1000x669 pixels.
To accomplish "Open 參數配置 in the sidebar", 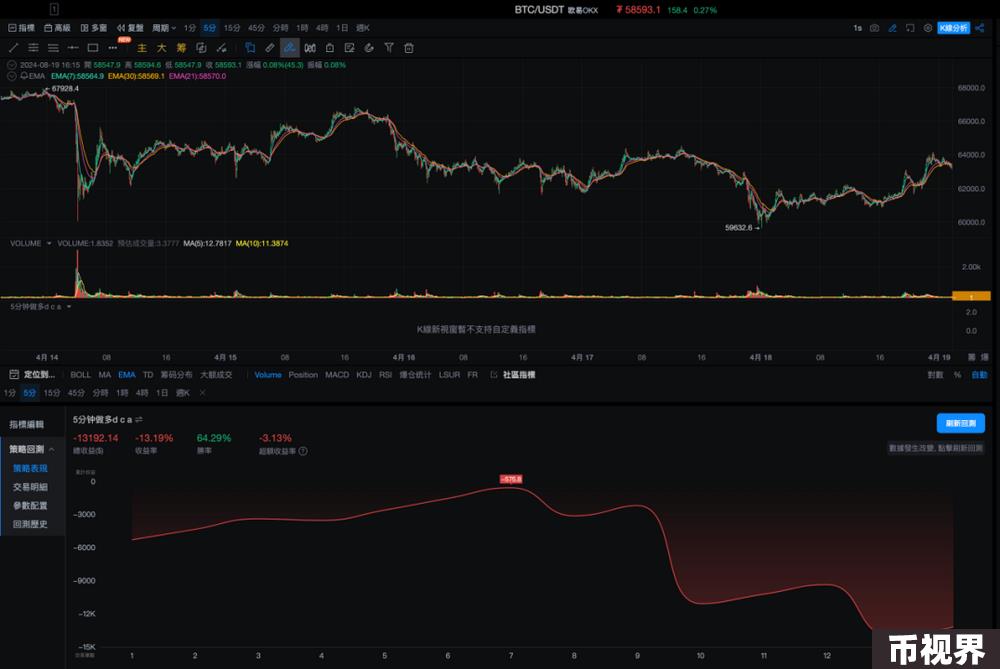I will (30, 505).
